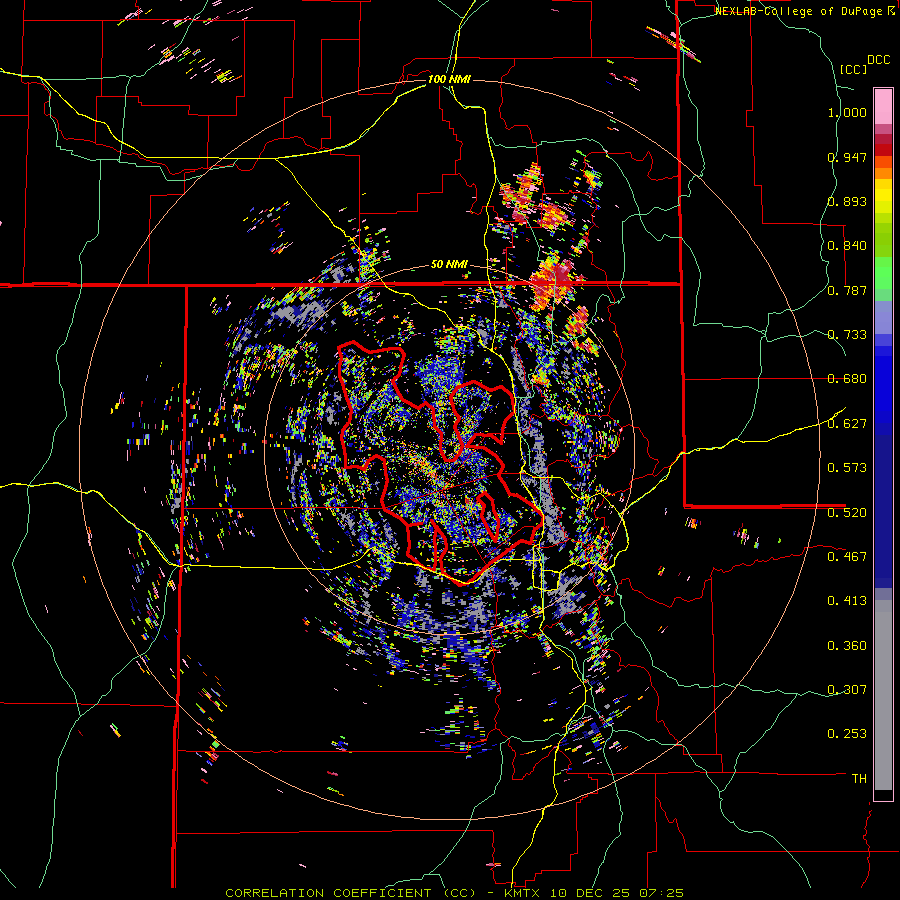Click the 0.680 scale label
This screenshot has height=900, width=900.
tap(847, 379)
